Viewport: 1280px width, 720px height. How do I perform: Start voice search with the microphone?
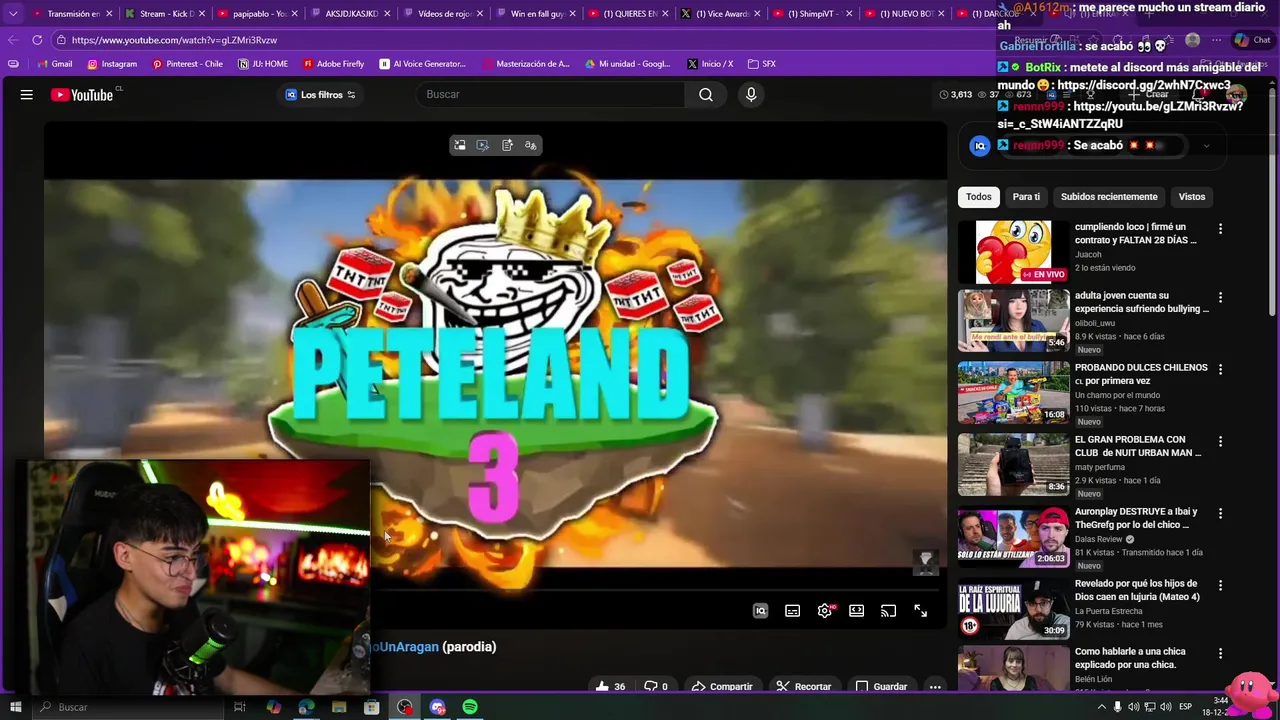751,95
